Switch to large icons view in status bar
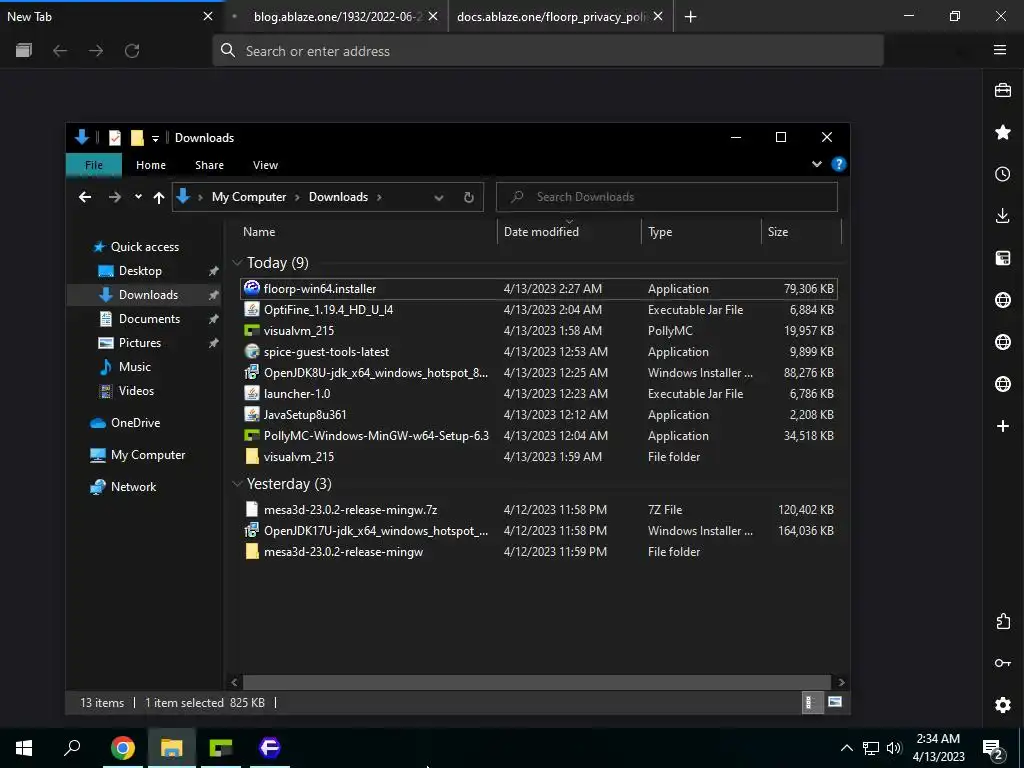This screenshot has width=1024, height=768. pyautogui.click(x=835, y=702)
